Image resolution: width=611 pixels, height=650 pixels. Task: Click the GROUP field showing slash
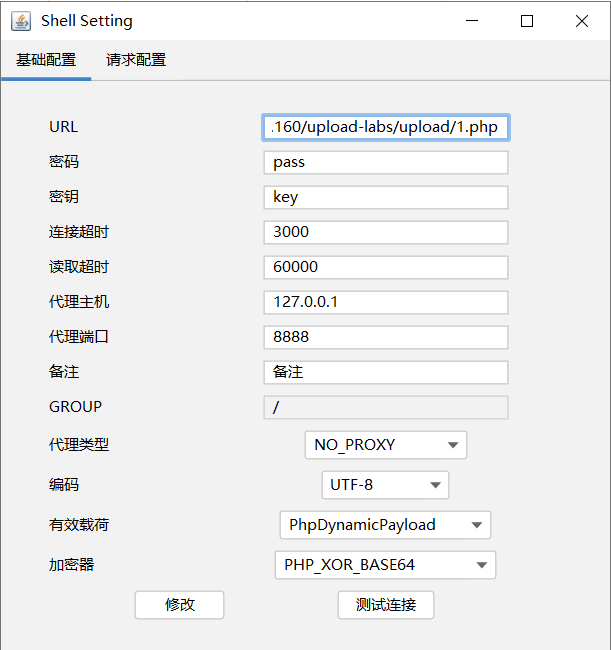386,407
